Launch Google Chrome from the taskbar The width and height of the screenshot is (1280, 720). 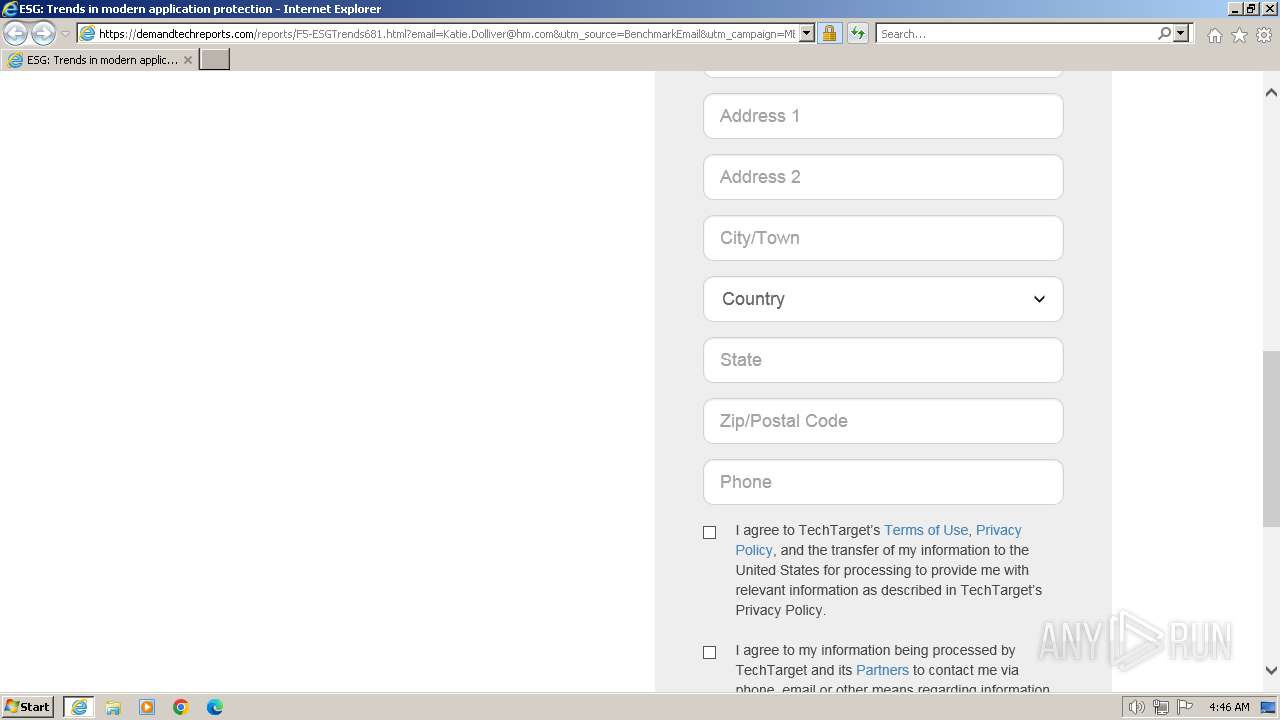tap(181, 707)
